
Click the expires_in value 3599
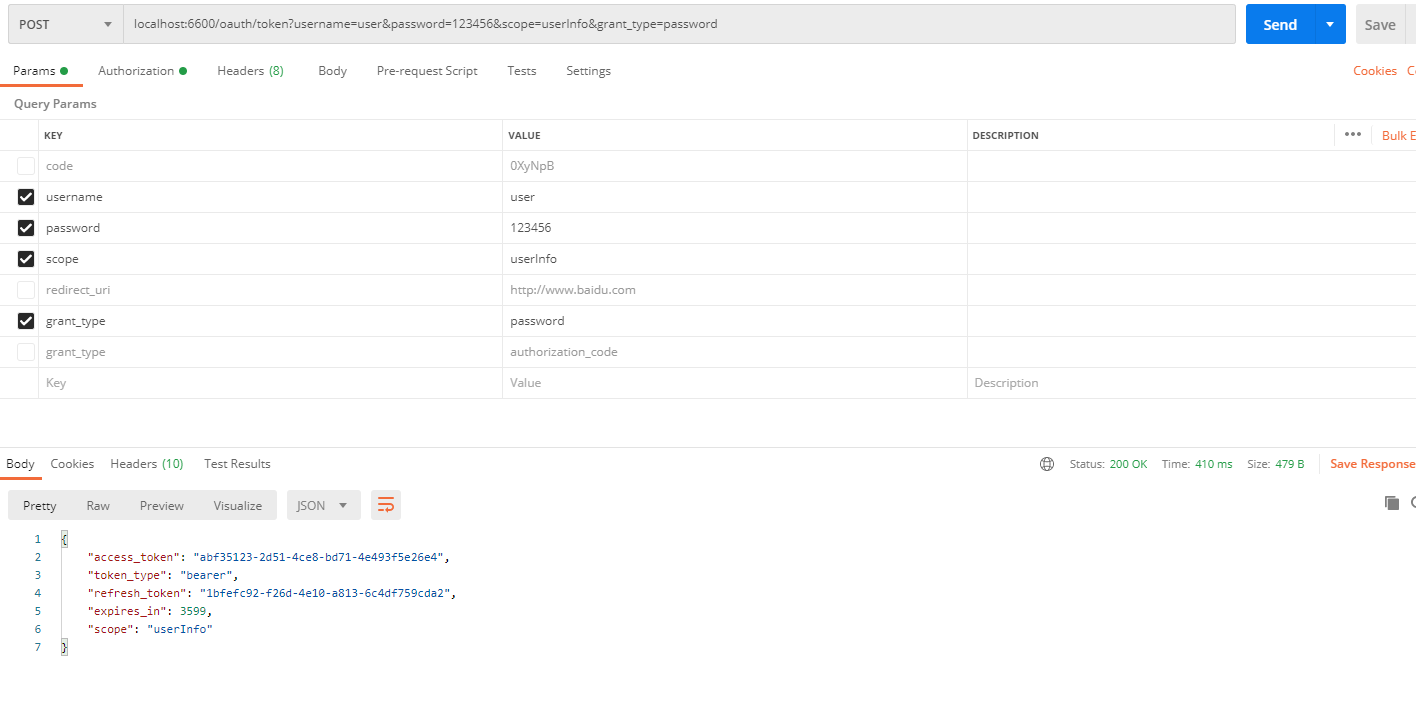pos(193,611)
